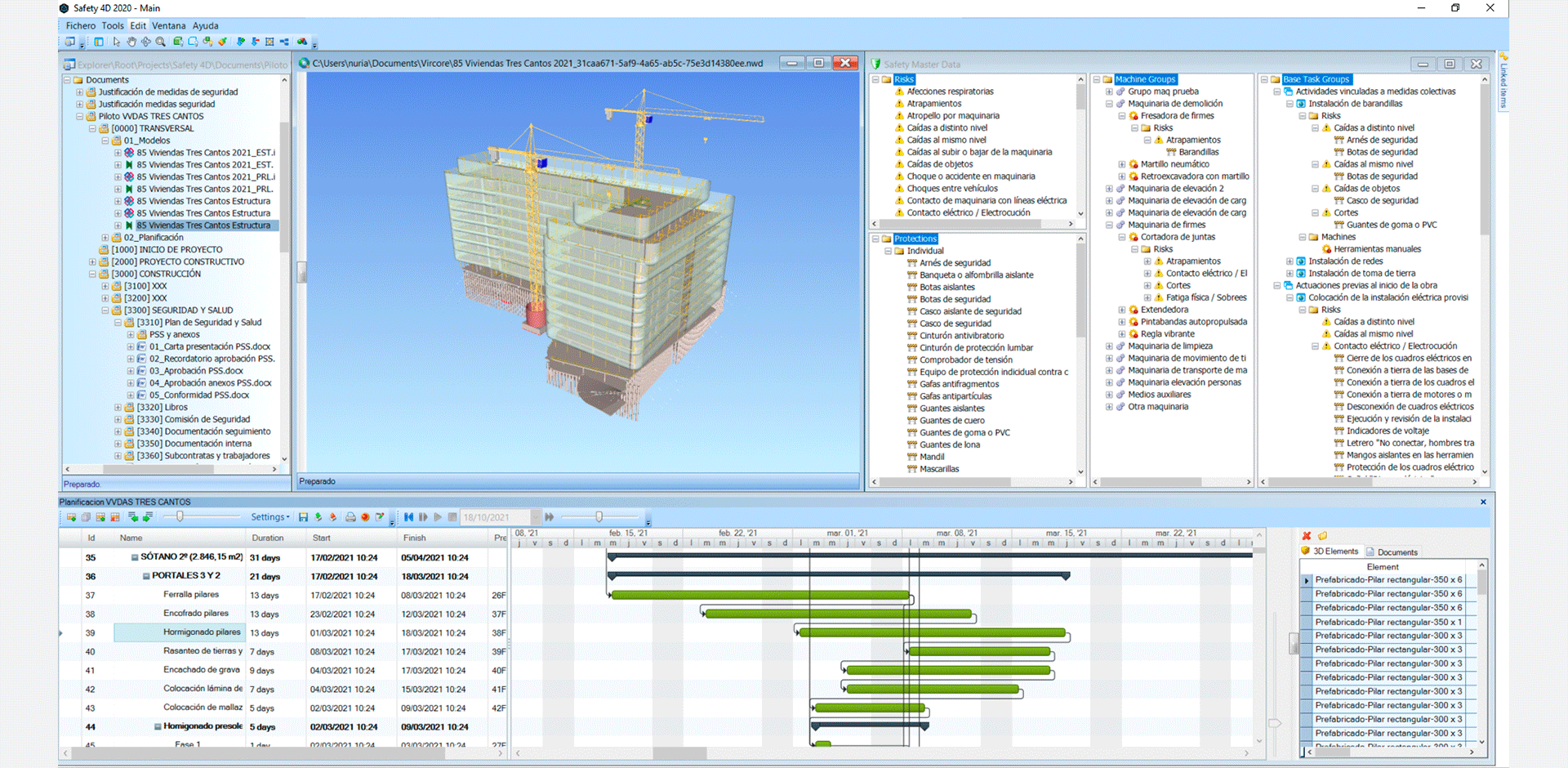The width and height of the screenshot is (1568, 768).
Task: Activate the hand pan tool
Action: click(x=131, y=42)
